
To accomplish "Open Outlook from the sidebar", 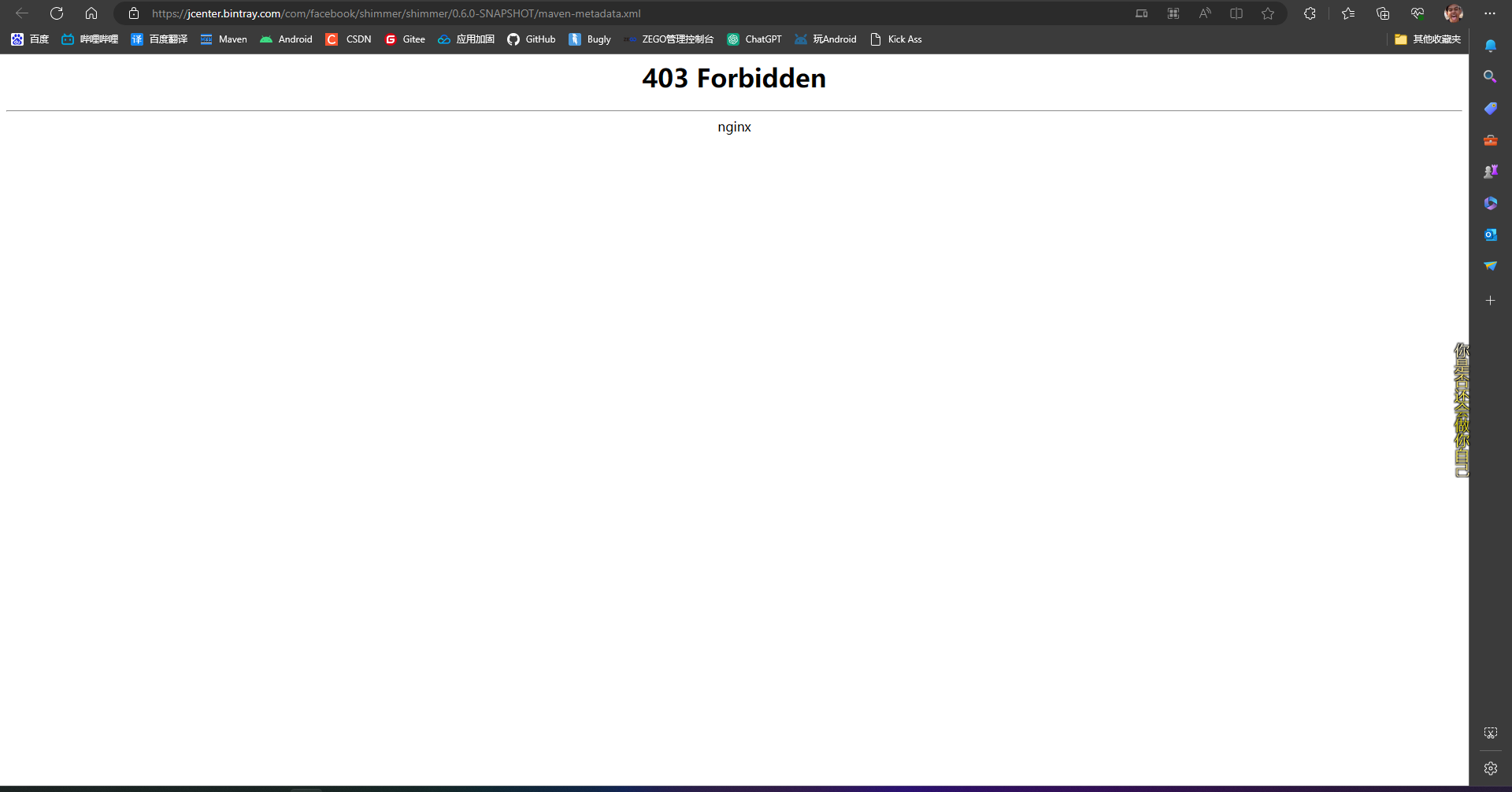I will pyautogui.click(x=1491, y=234).
